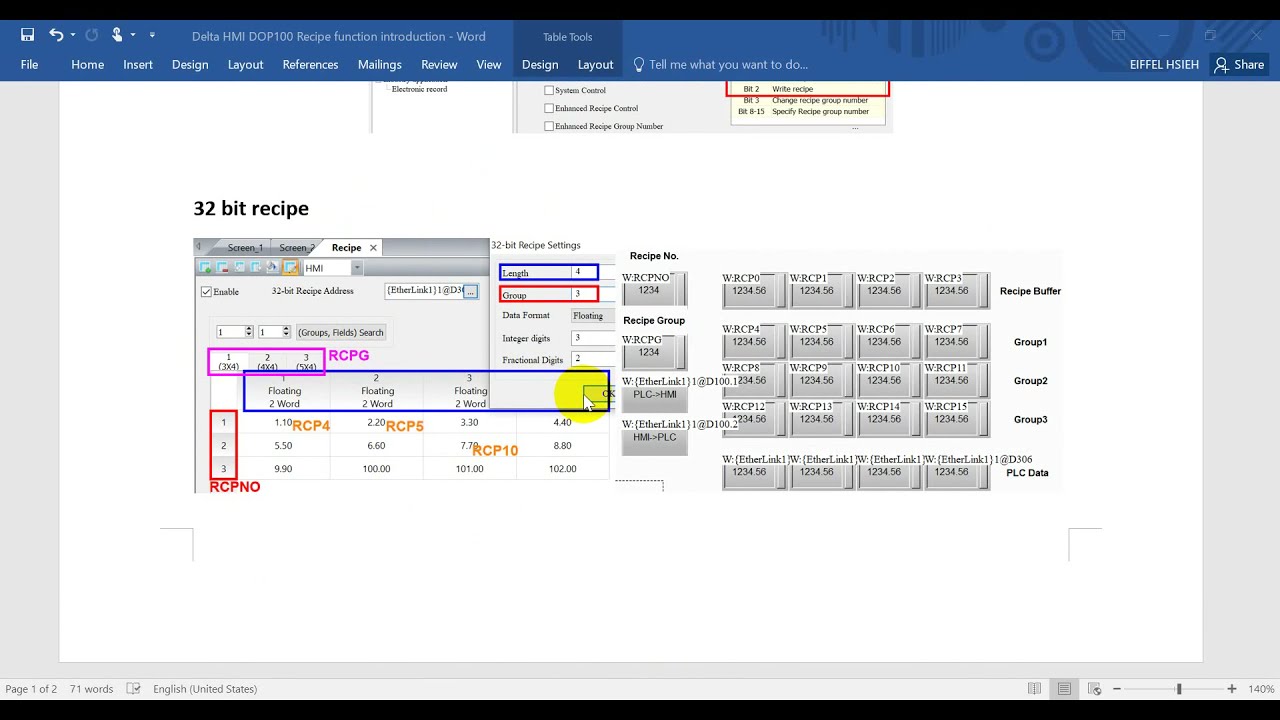Click the Electronic record tree item

pyautogui.click(x=419, y=89)
